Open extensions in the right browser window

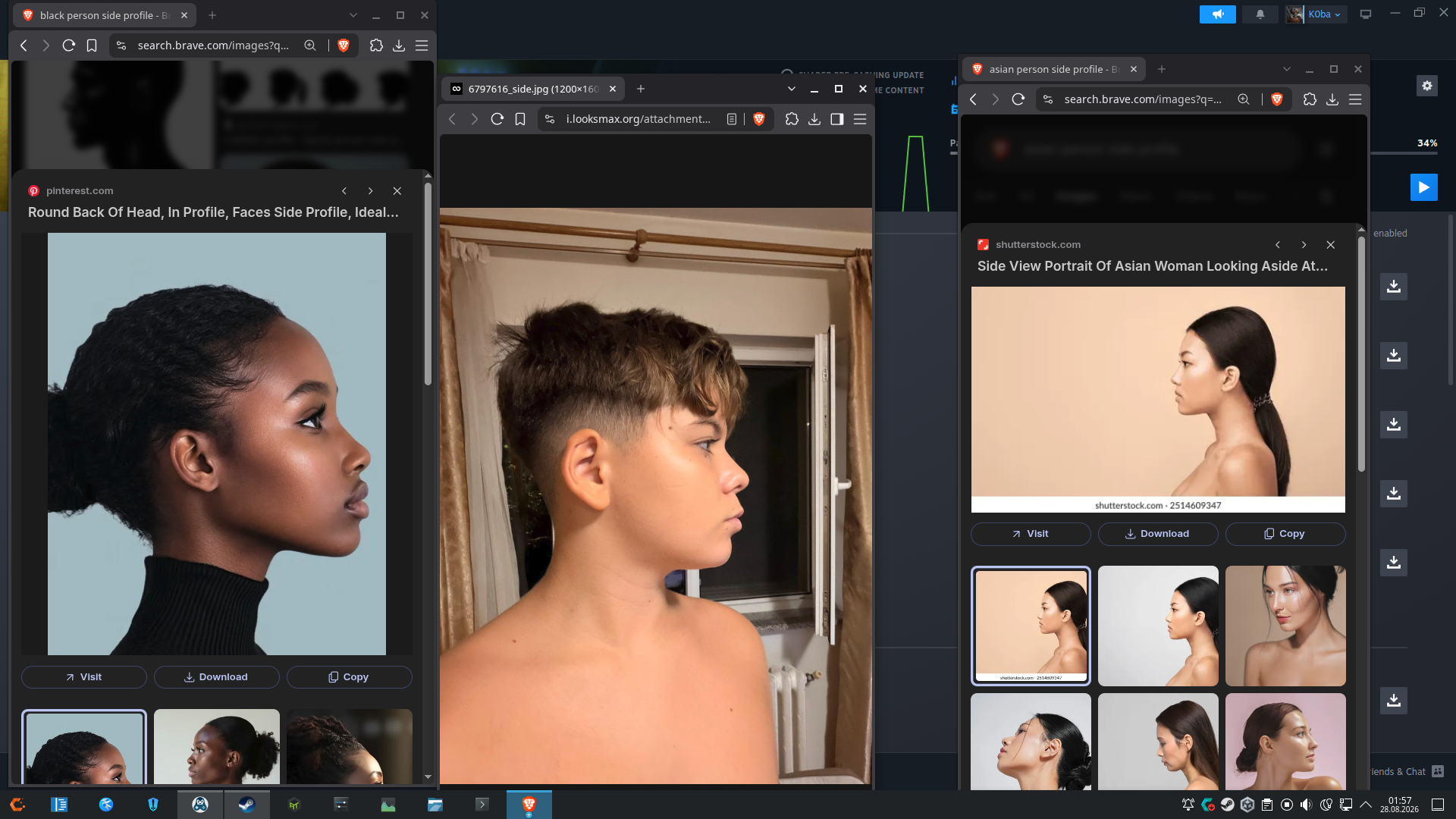1310,99
